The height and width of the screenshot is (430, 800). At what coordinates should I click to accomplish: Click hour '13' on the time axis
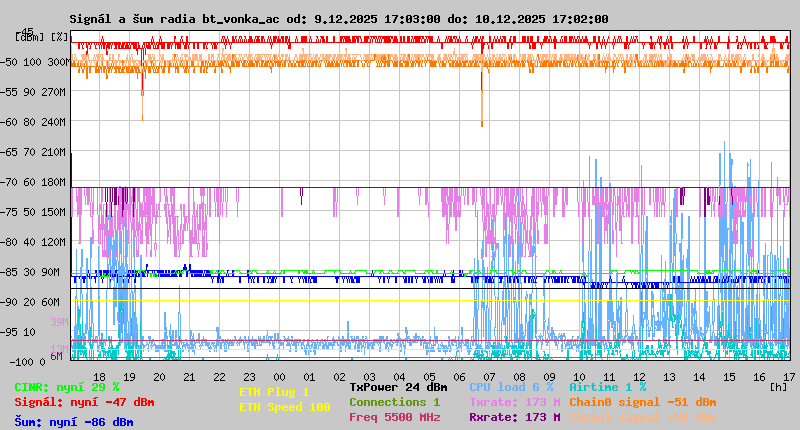pos(669,377)
